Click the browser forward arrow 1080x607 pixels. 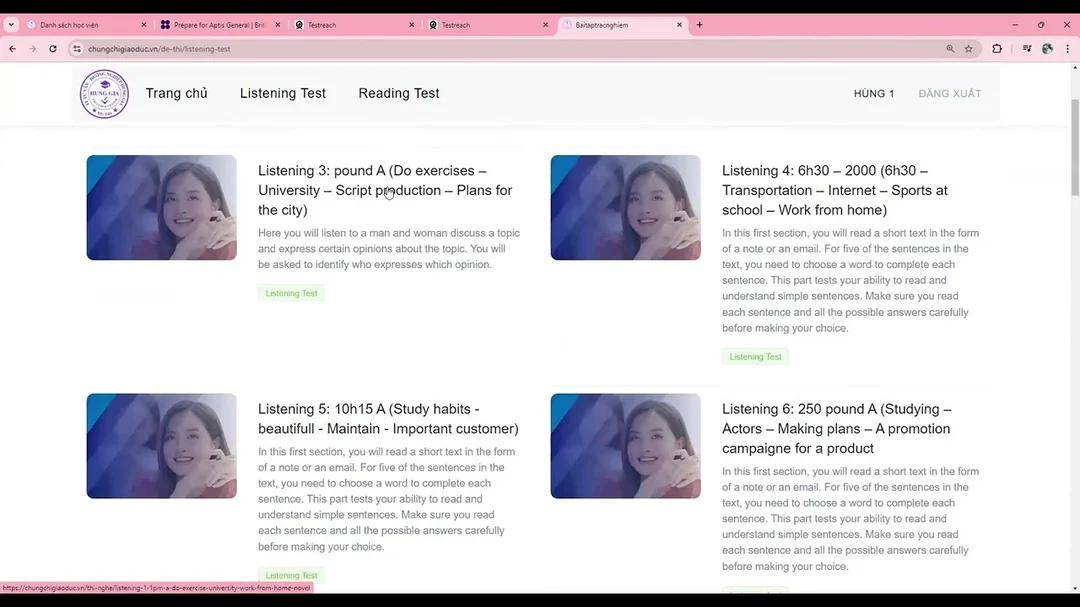point(32,49)
